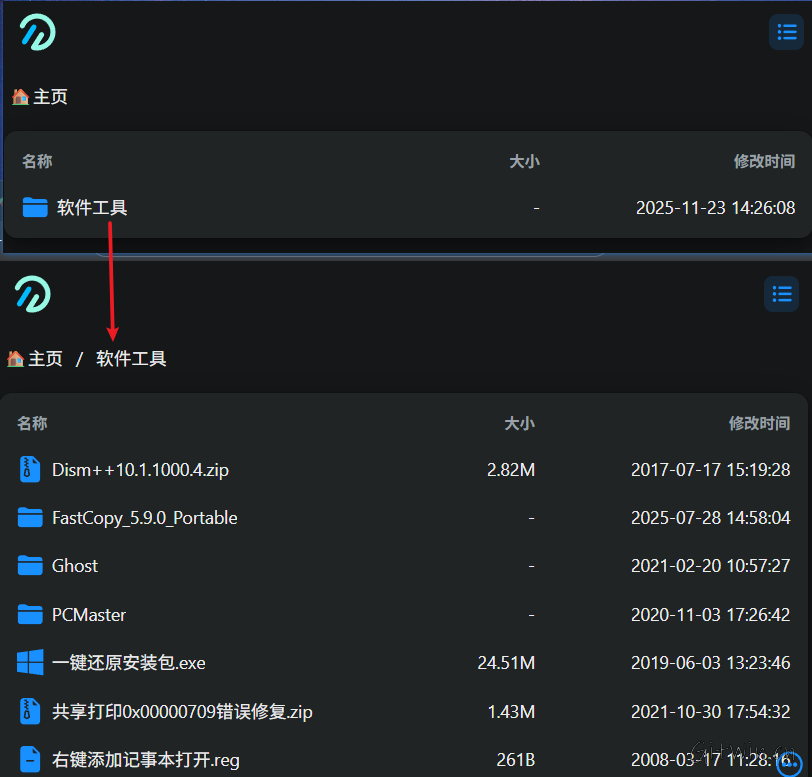Open the Ghost folder
Viewport: 812px width, 777px height.
pos(75,566)
